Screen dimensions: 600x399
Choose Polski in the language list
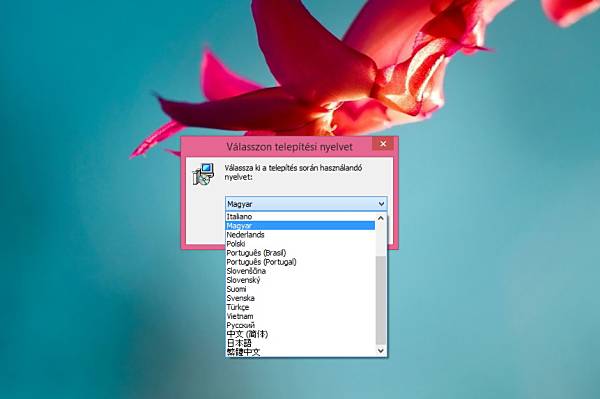[300, 244]
